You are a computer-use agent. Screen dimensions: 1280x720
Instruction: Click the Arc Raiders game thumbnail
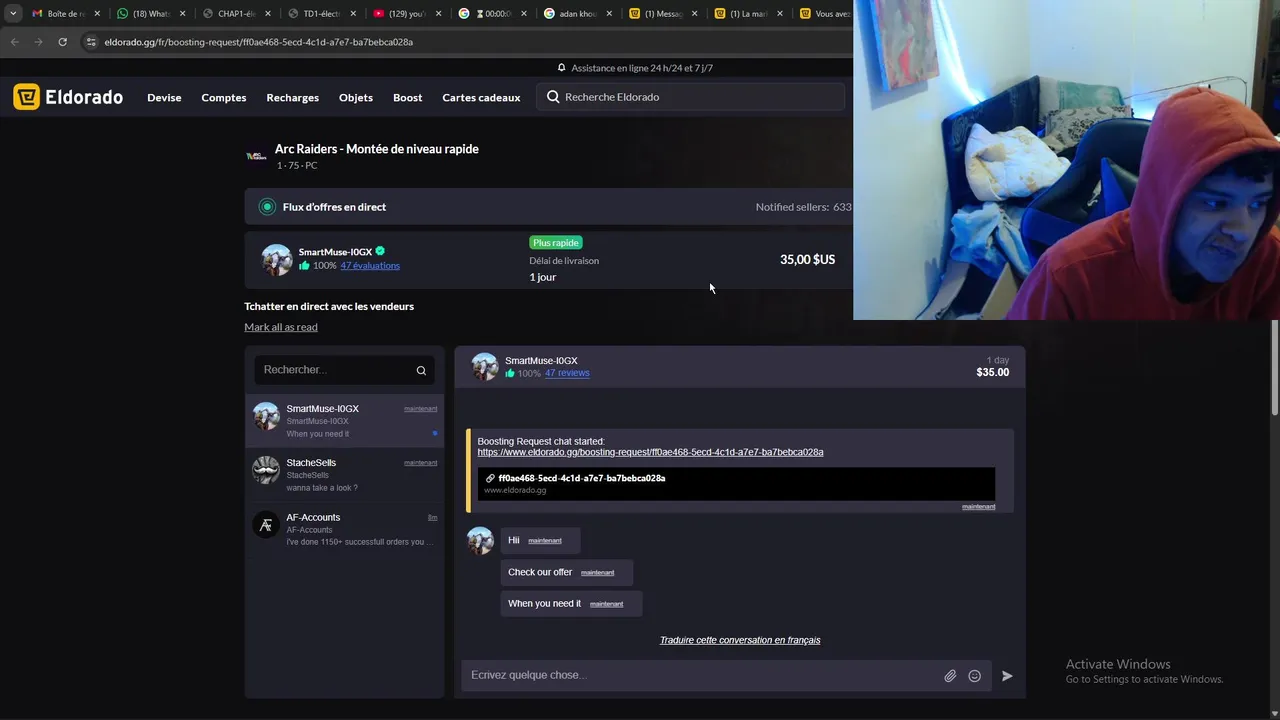coord(256,156)
